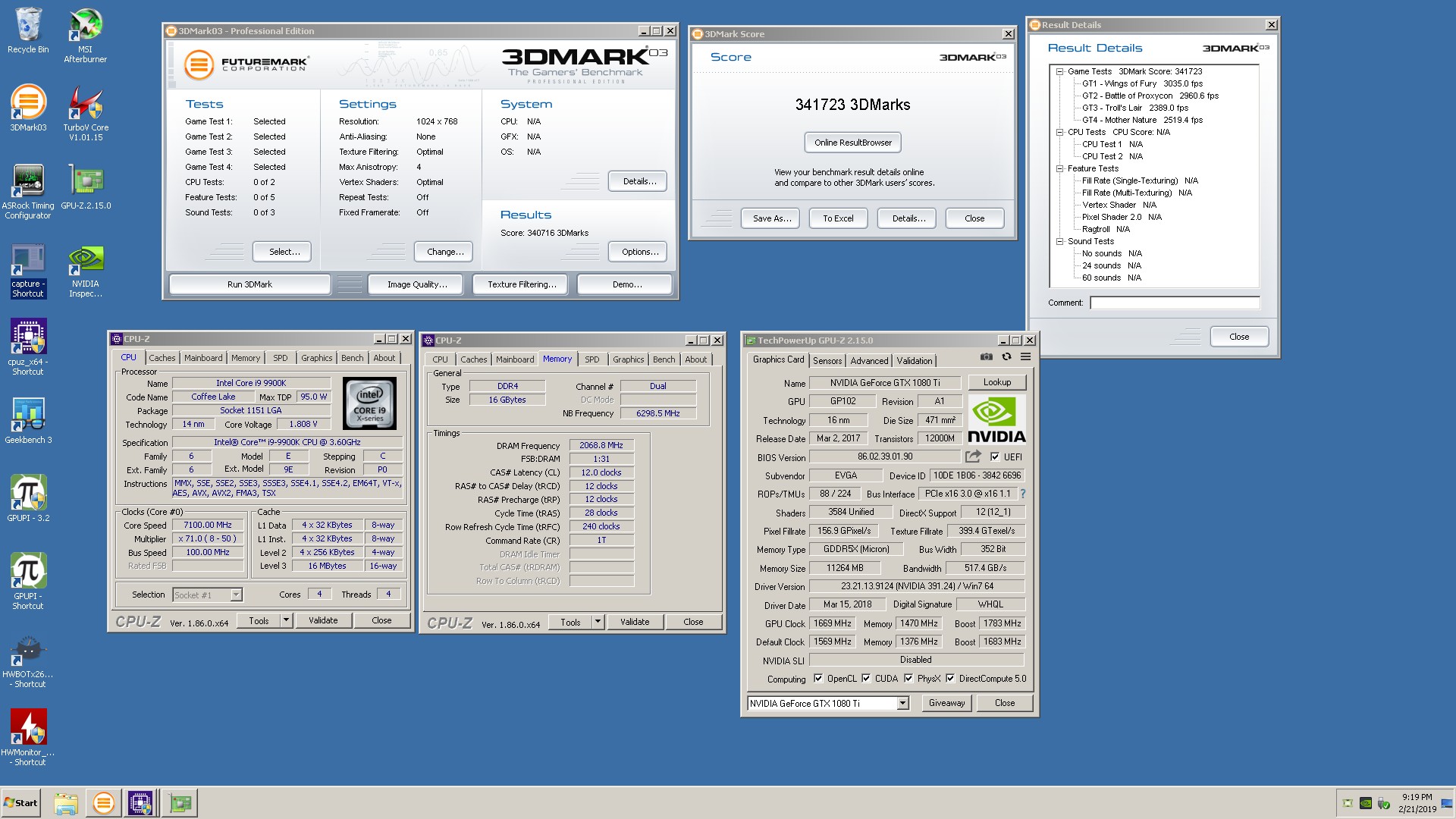
Task: Open Geekbench 3 desktop icon
Action: coord(28,421)
